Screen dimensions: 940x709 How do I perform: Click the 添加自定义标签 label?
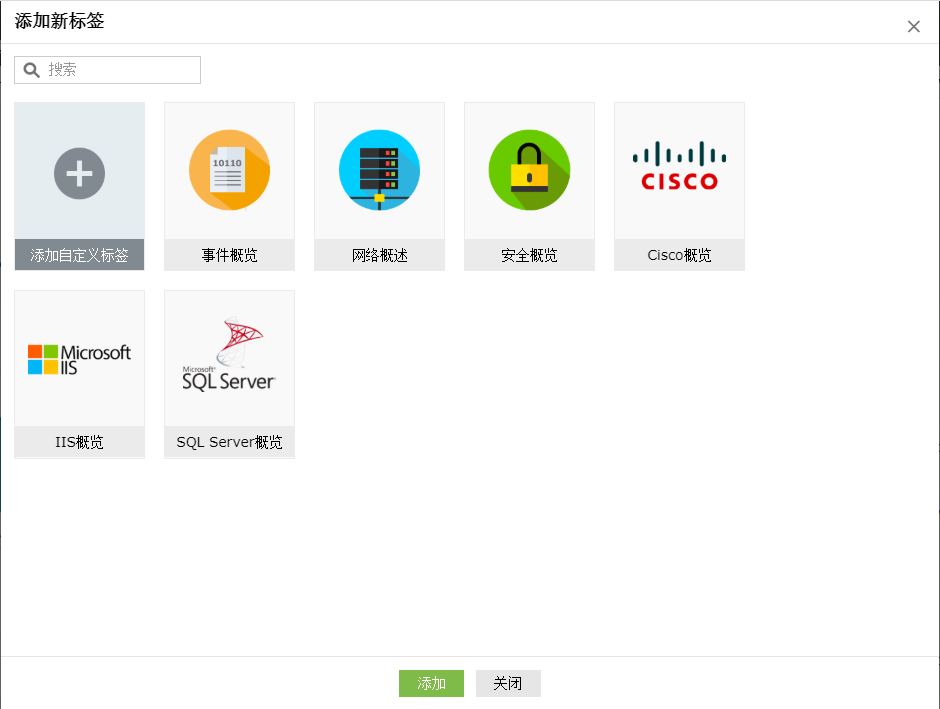click(79, 255)
